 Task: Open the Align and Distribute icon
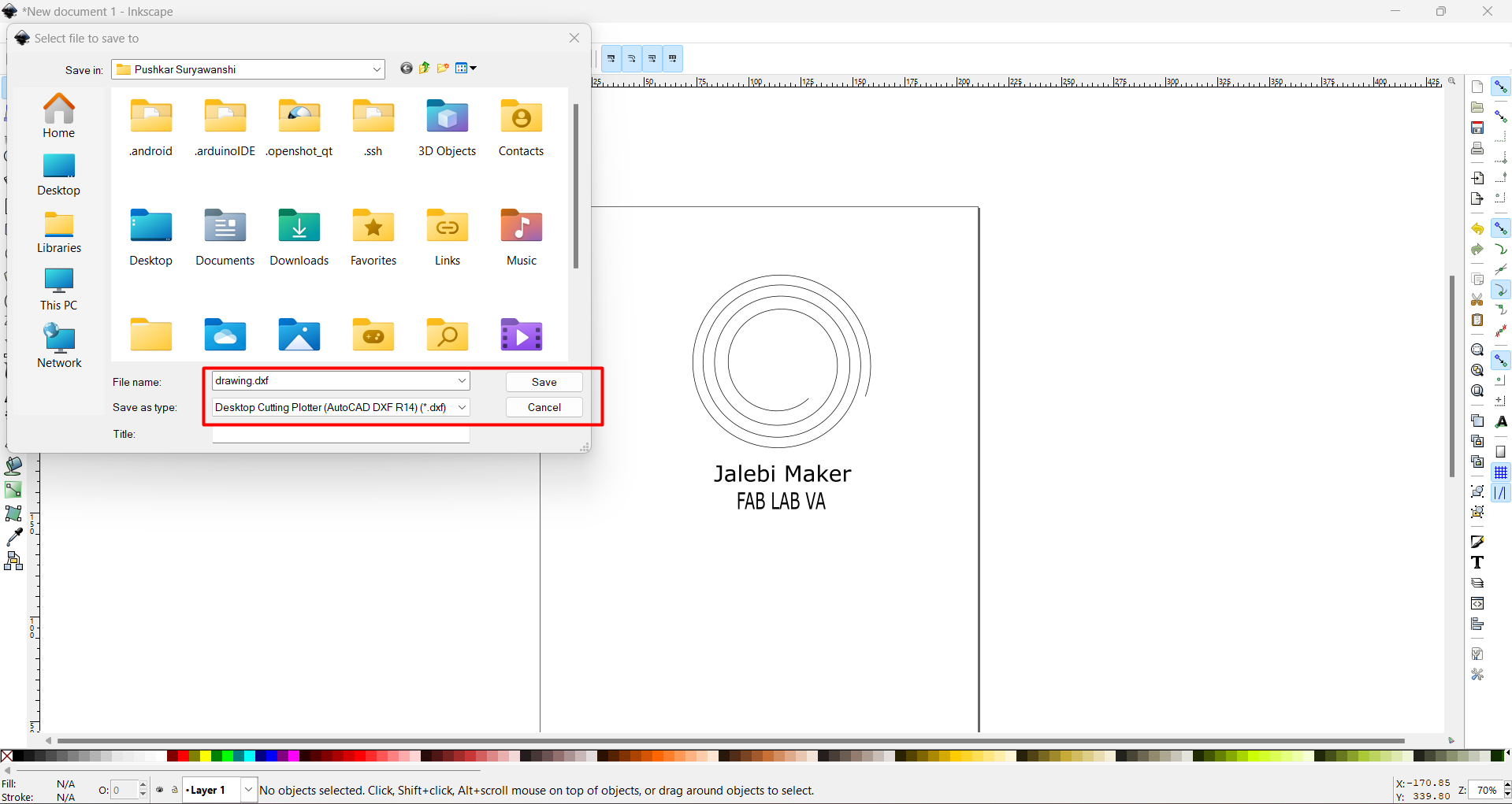click(1477, 624)
